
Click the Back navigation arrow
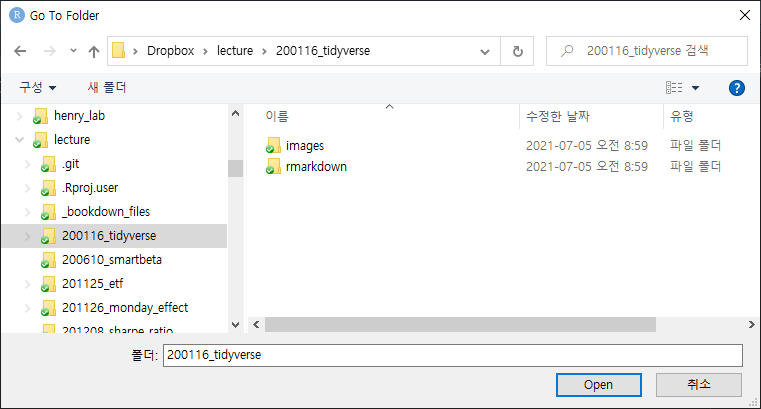pyautogui.click(x=20, y=51)
